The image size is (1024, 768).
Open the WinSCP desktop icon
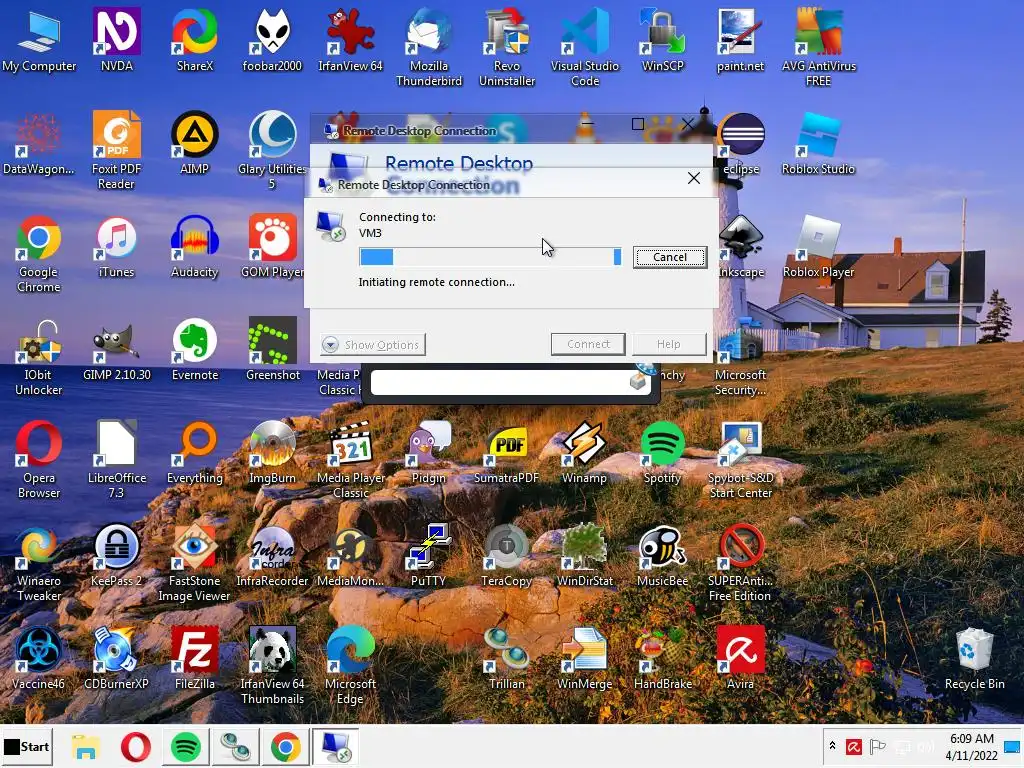(x=662, y=39)
